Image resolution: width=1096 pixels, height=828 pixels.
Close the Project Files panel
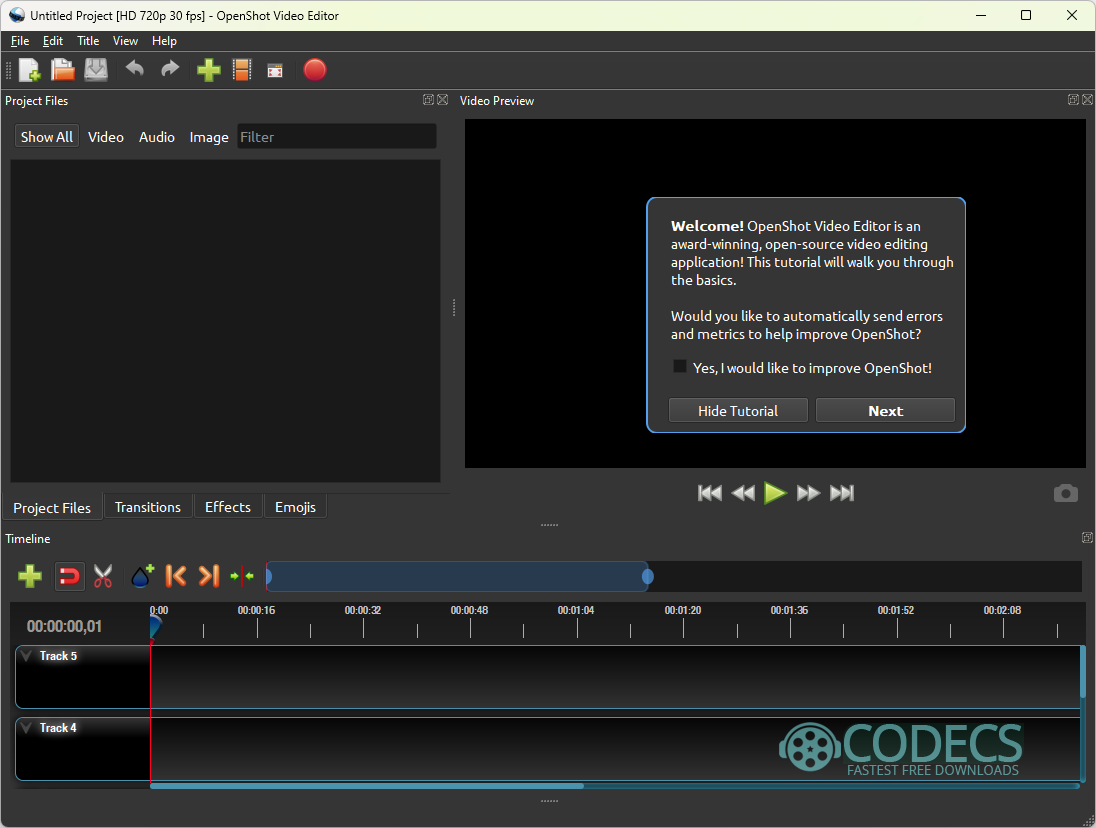442,100
